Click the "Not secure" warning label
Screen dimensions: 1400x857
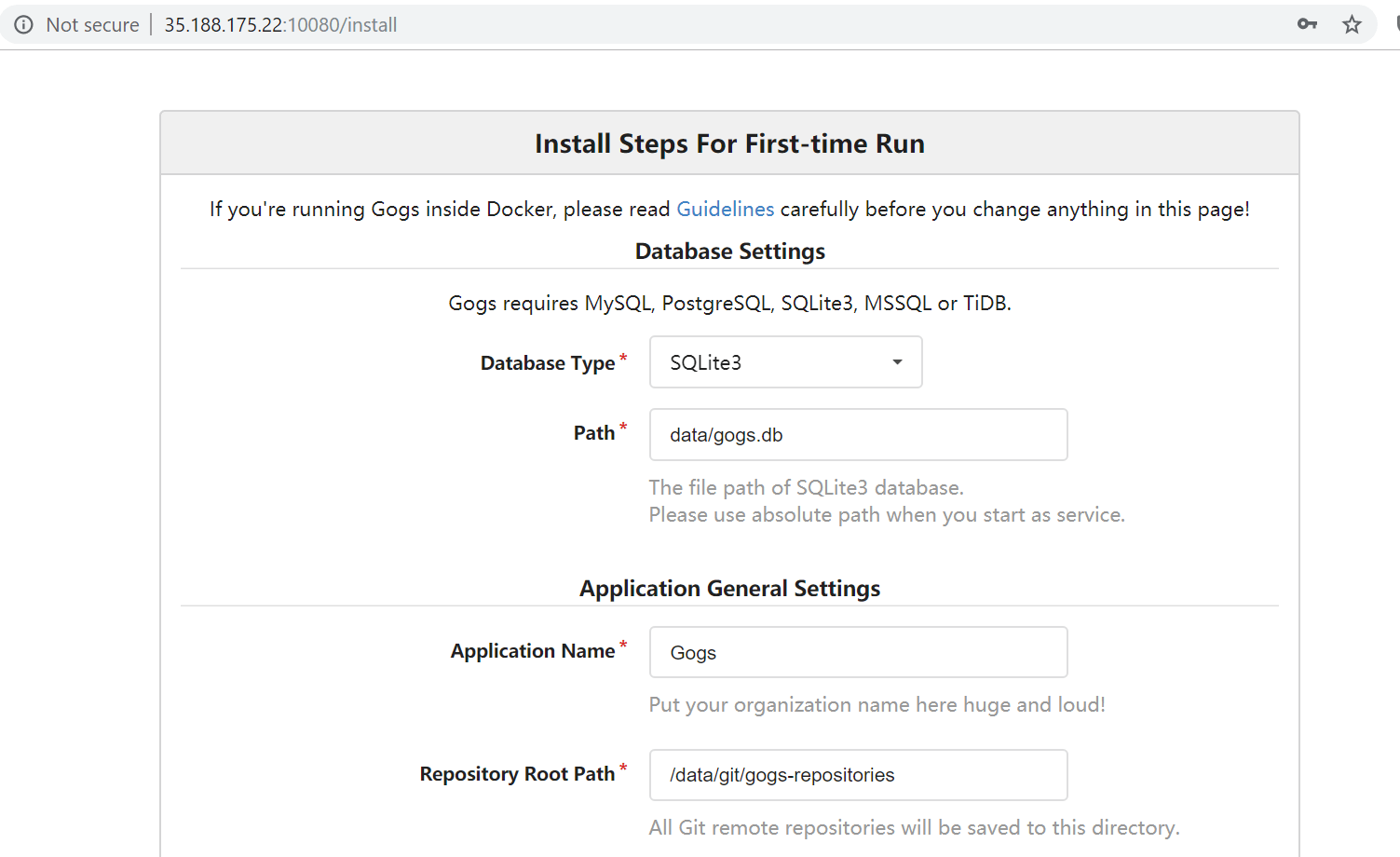click(92, 25)
